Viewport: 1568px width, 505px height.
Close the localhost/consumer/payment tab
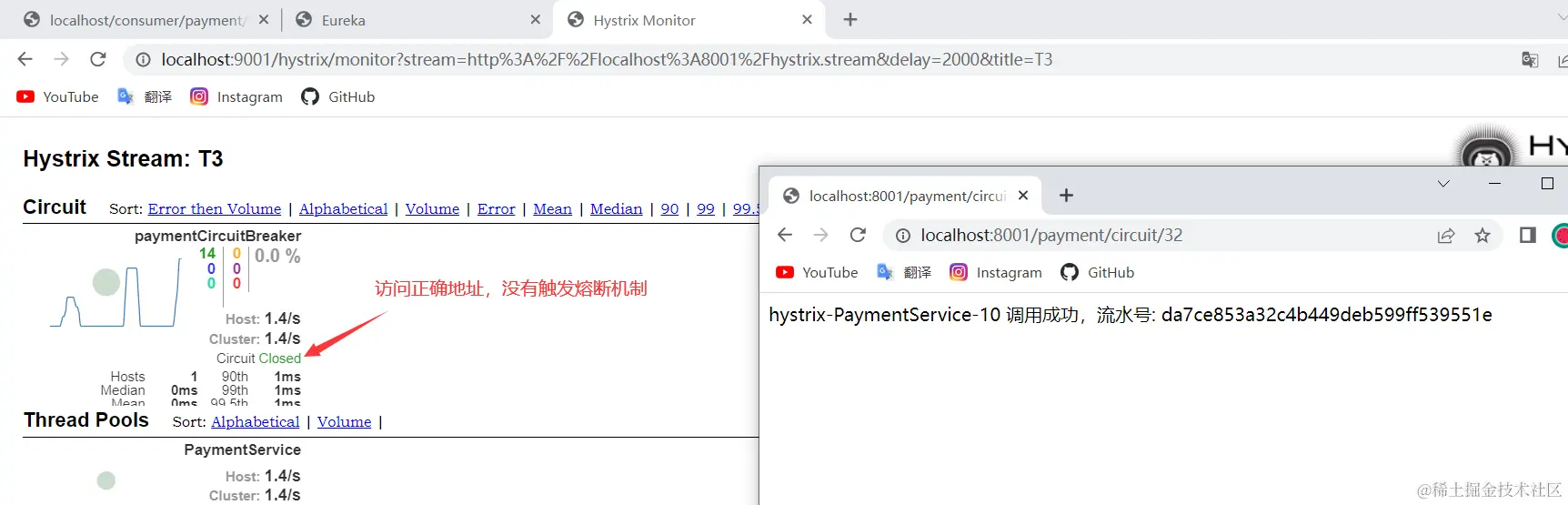(264, 19)
